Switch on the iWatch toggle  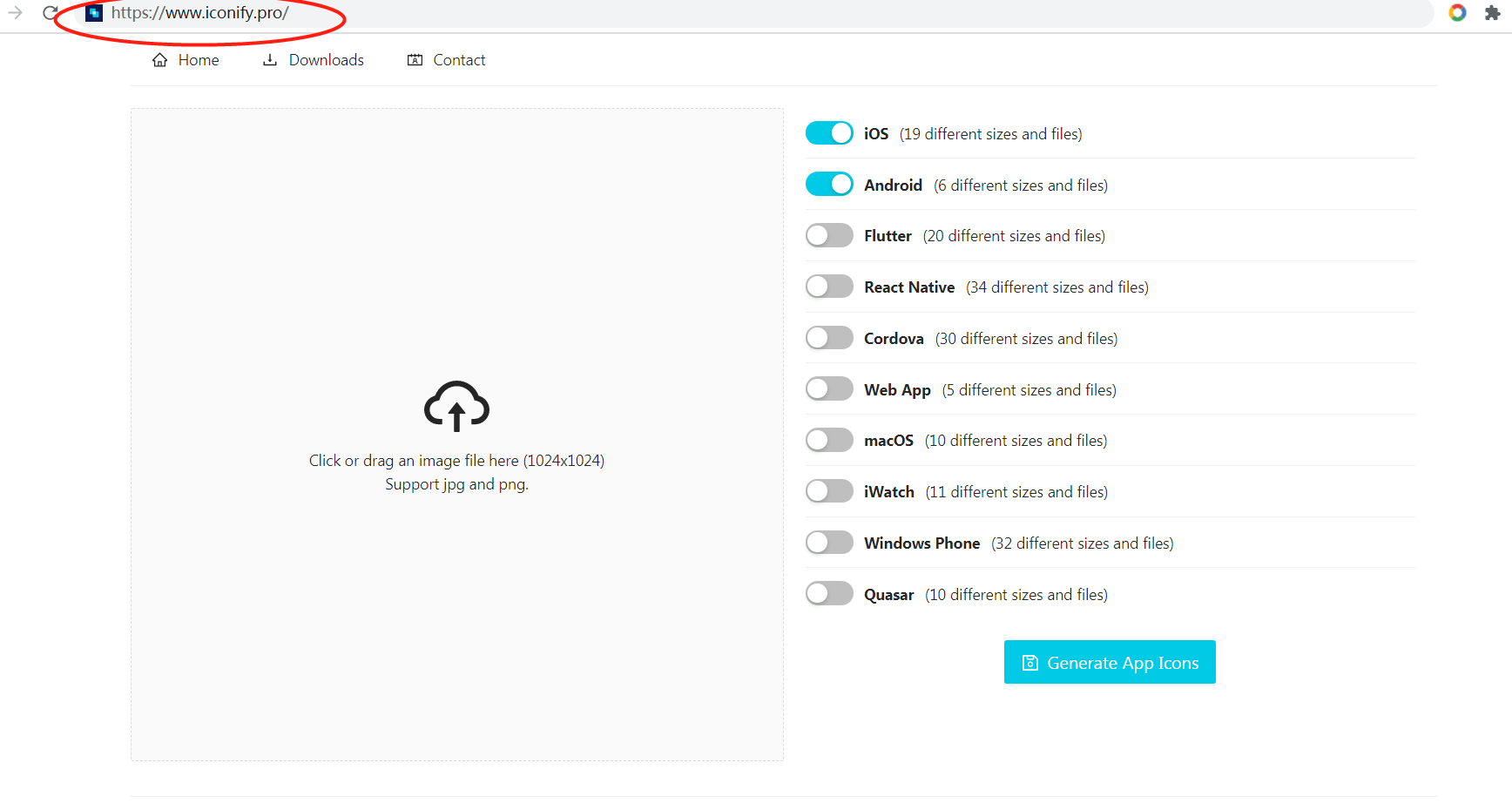click(829, 491)
